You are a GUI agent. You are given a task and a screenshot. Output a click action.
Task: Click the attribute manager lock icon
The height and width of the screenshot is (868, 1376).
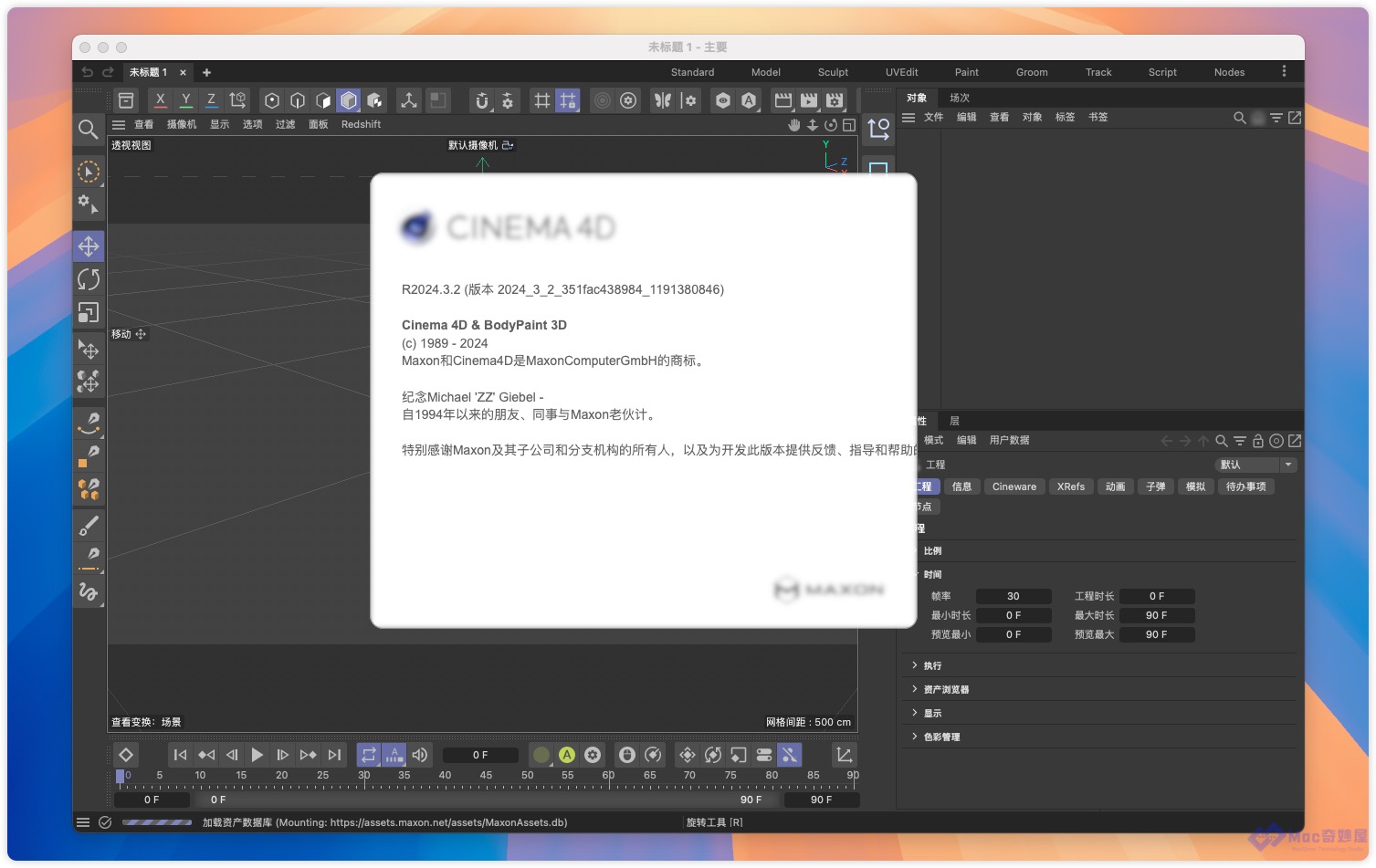click(x=1258, y=441)
